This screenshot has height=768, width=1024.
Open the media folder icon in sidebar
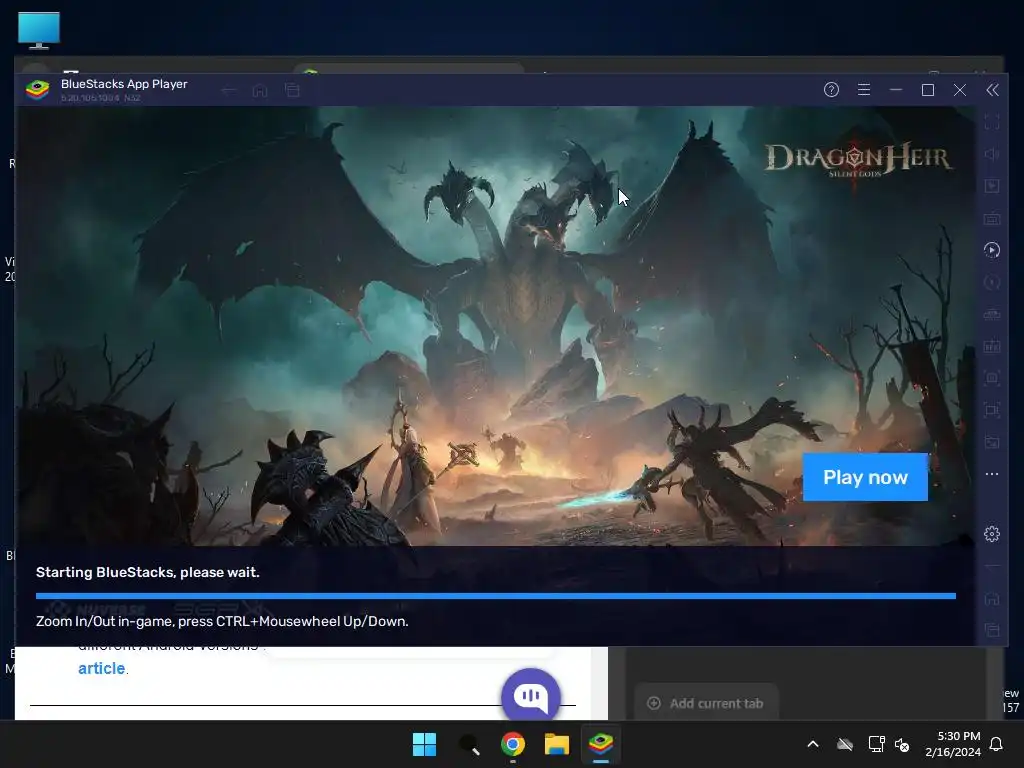991,442
